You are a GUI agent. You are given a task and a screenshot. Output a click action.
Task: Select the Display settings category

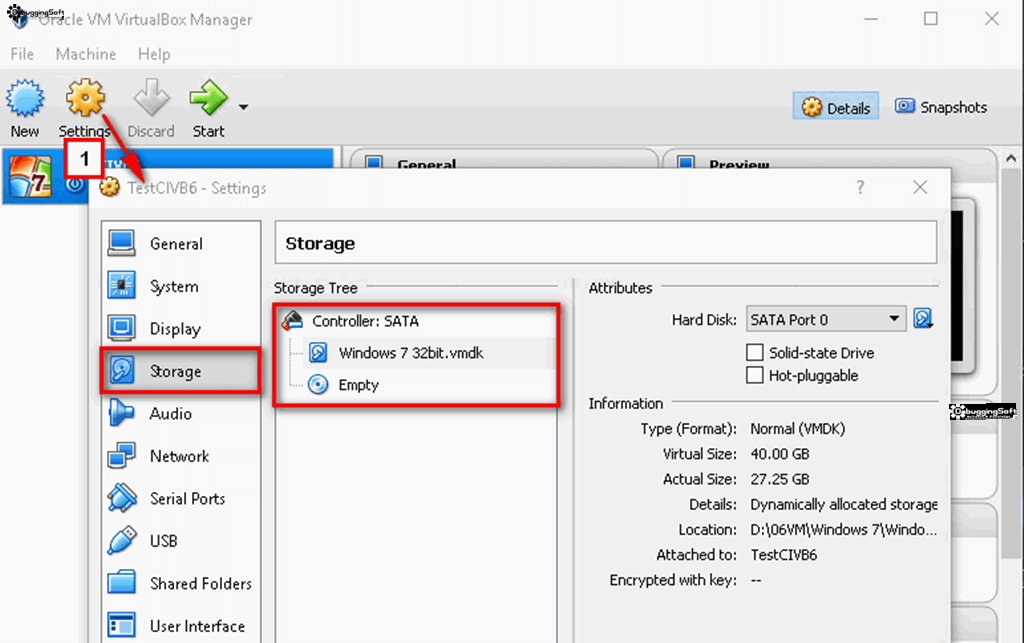[x=181, y=328]
